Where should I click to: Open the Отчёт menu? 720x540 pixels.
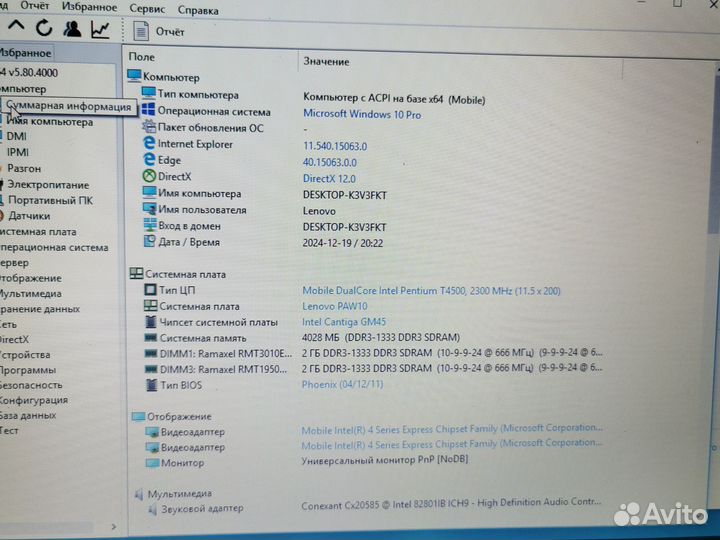[35, 6]
